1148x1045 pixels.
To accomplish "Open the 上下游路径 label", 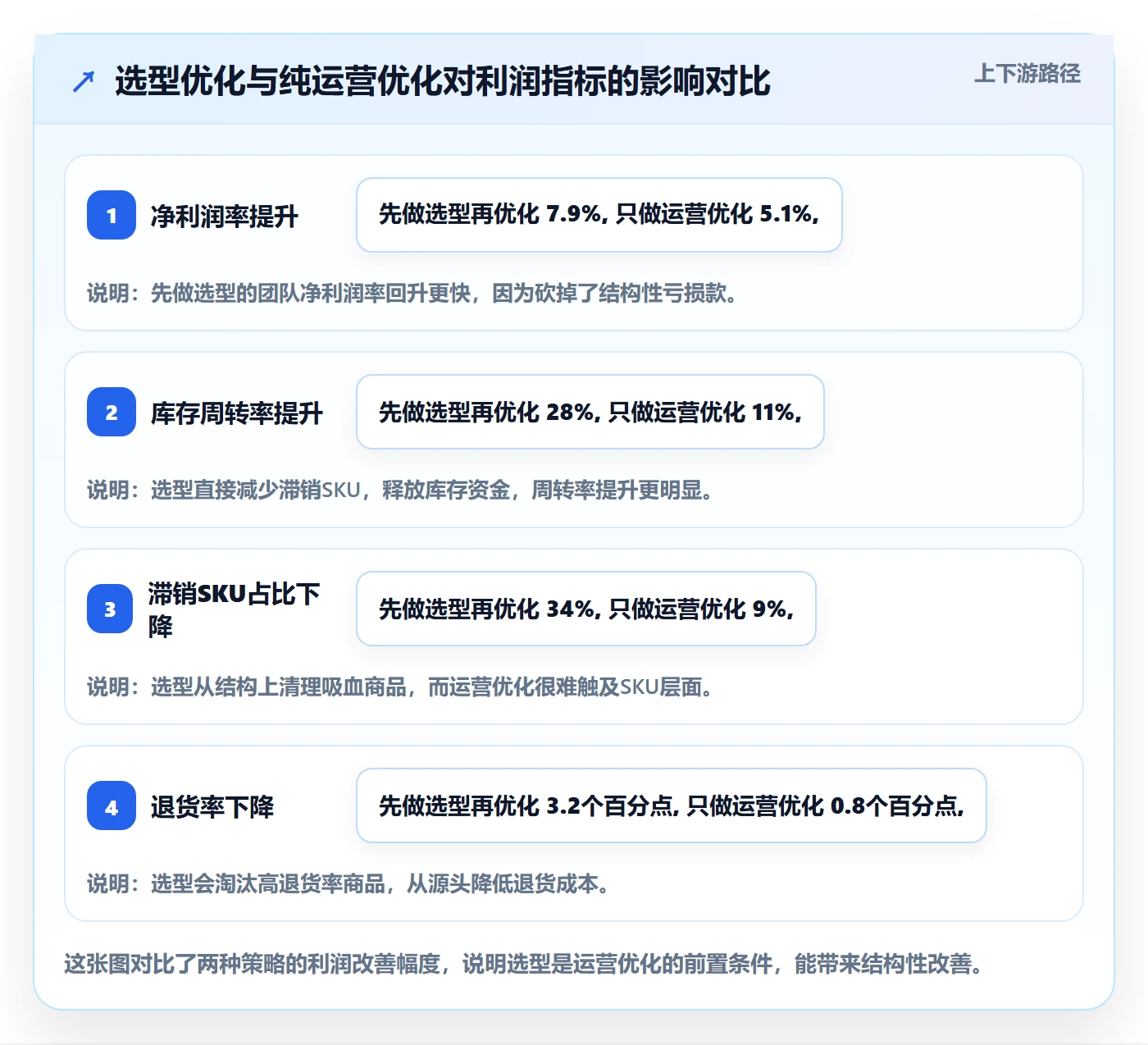I will tap(1027, 74).
